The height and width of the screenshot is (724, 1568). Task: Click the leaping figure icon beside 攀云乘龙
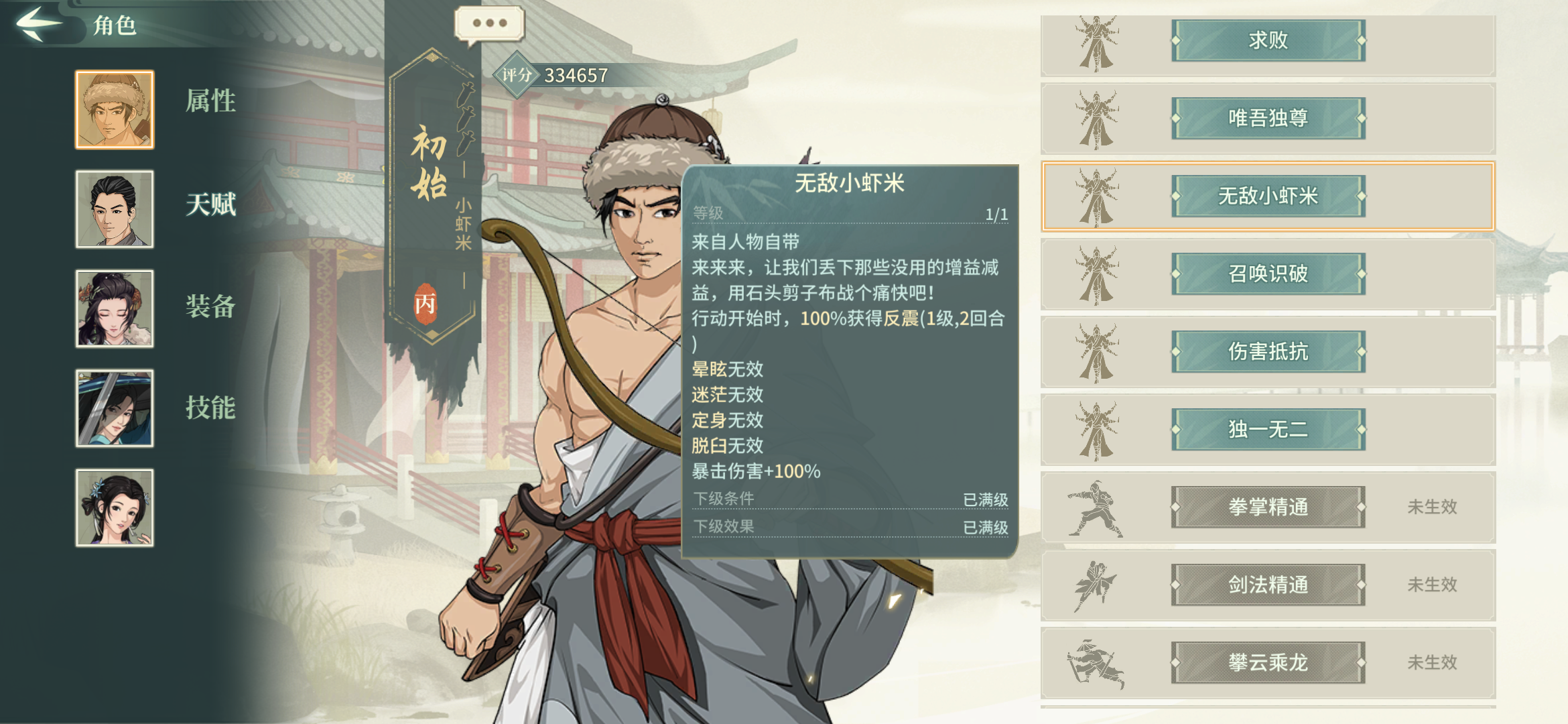pyautogui.click(x=1095, y=663)
